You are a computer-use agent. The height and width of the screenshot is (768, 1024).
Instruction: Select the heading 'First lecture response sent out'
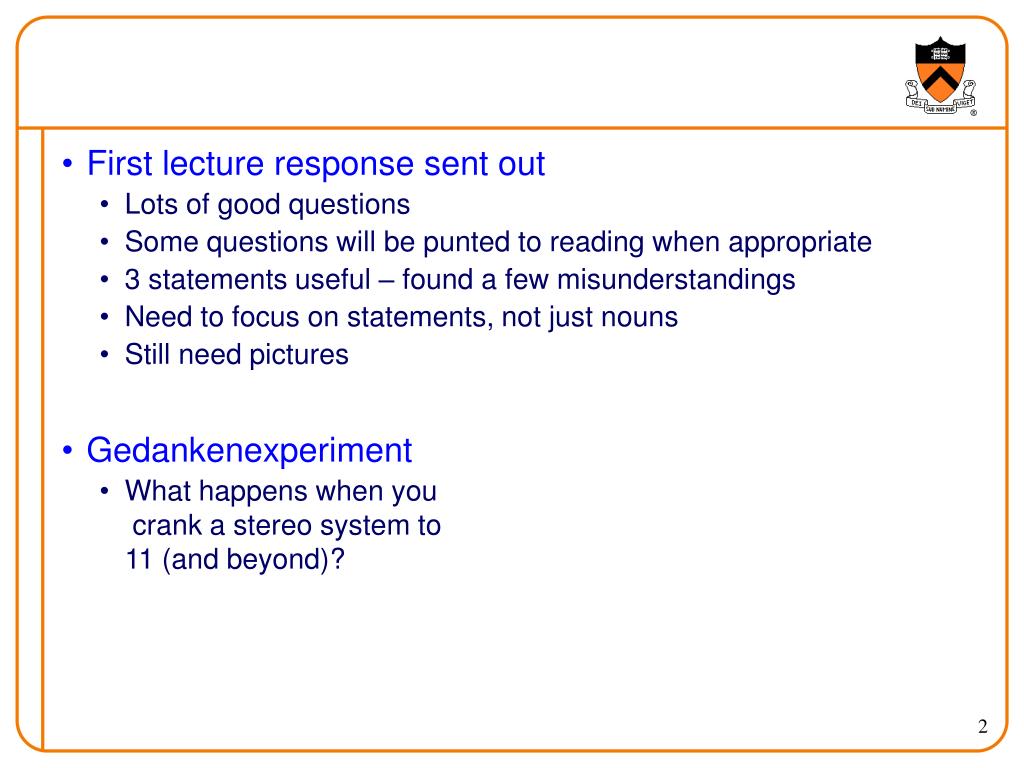(x=316, y=163)
